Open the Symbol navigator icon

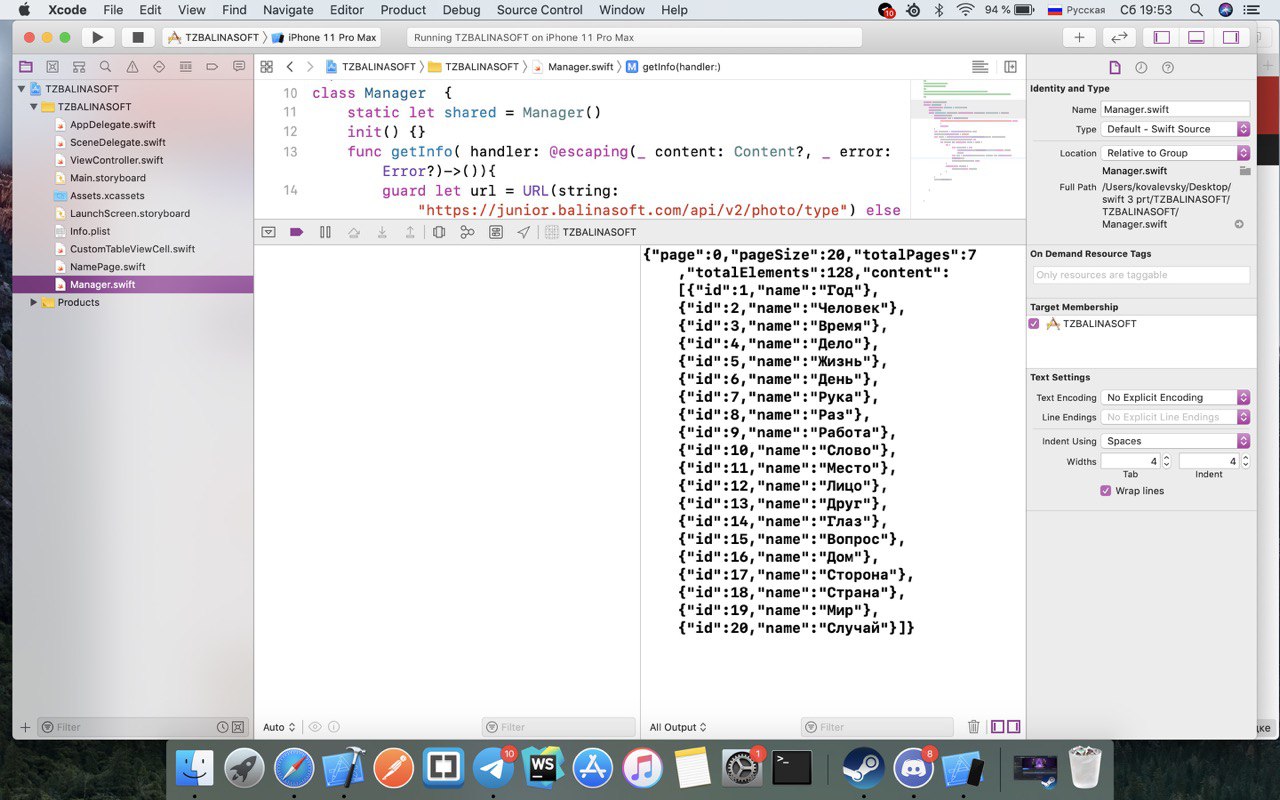tap(79, 67)
